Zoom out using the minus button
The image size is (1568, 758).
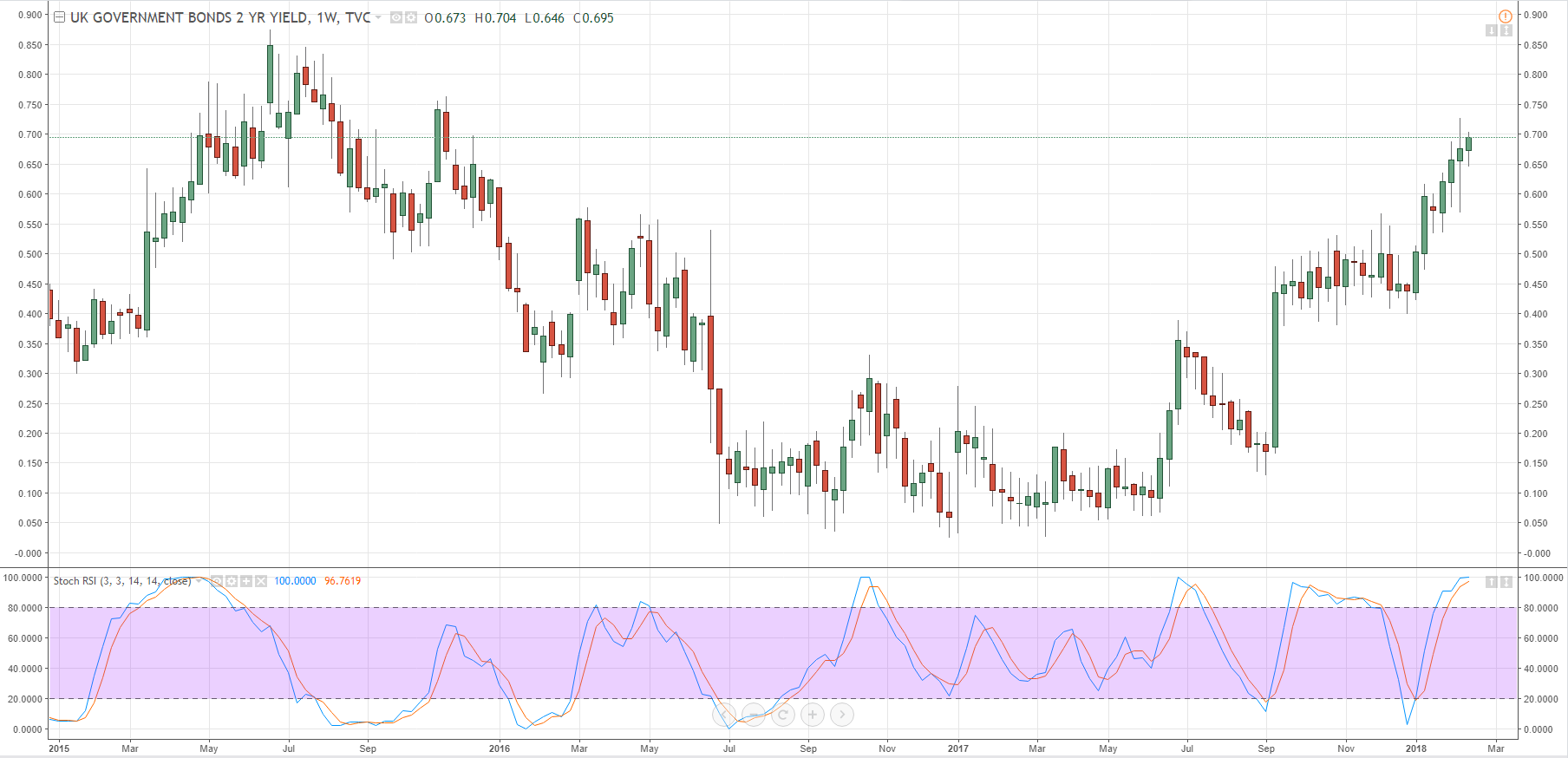tap(754, 715)
